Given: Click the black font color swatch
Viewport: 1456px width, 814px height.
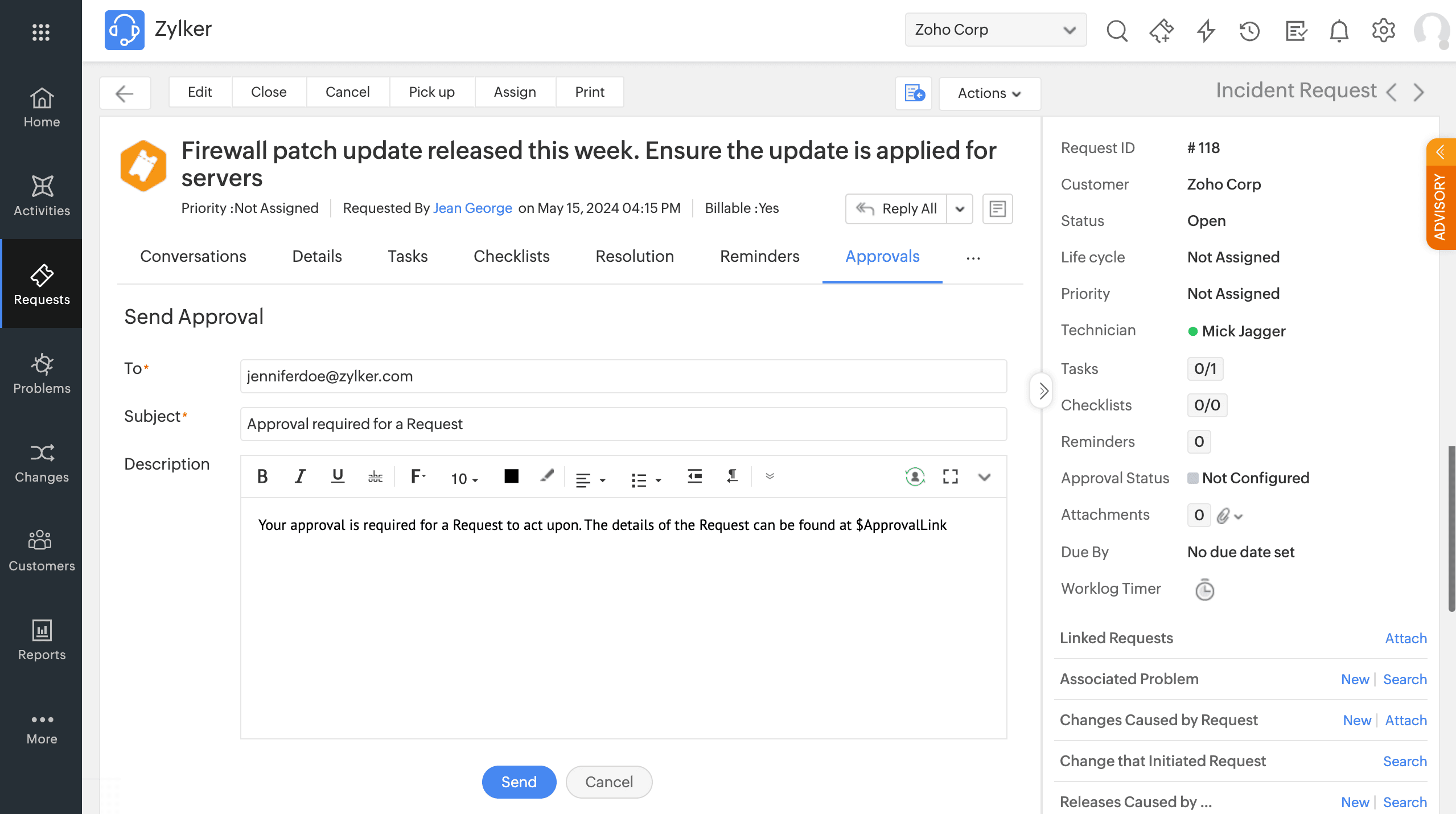Looking at the screenshot, I should (511, 476).
